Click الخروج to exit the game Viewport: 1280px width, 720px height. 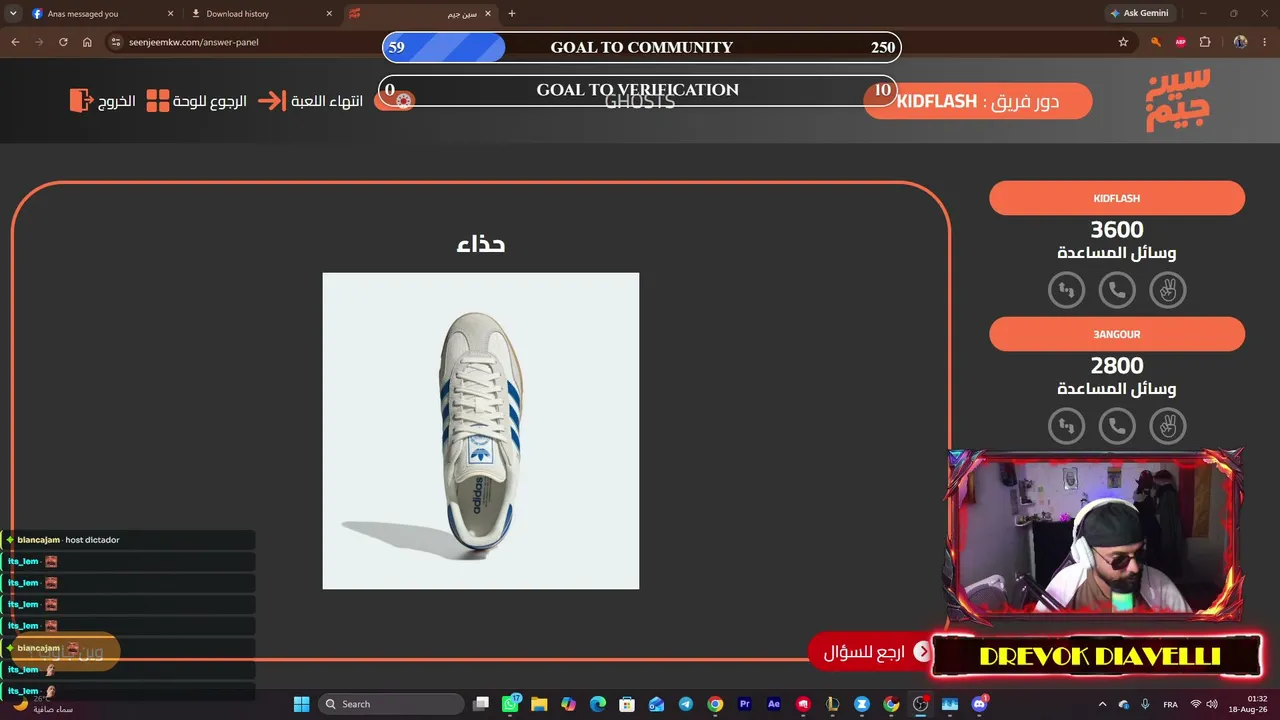tap(103, 101)
